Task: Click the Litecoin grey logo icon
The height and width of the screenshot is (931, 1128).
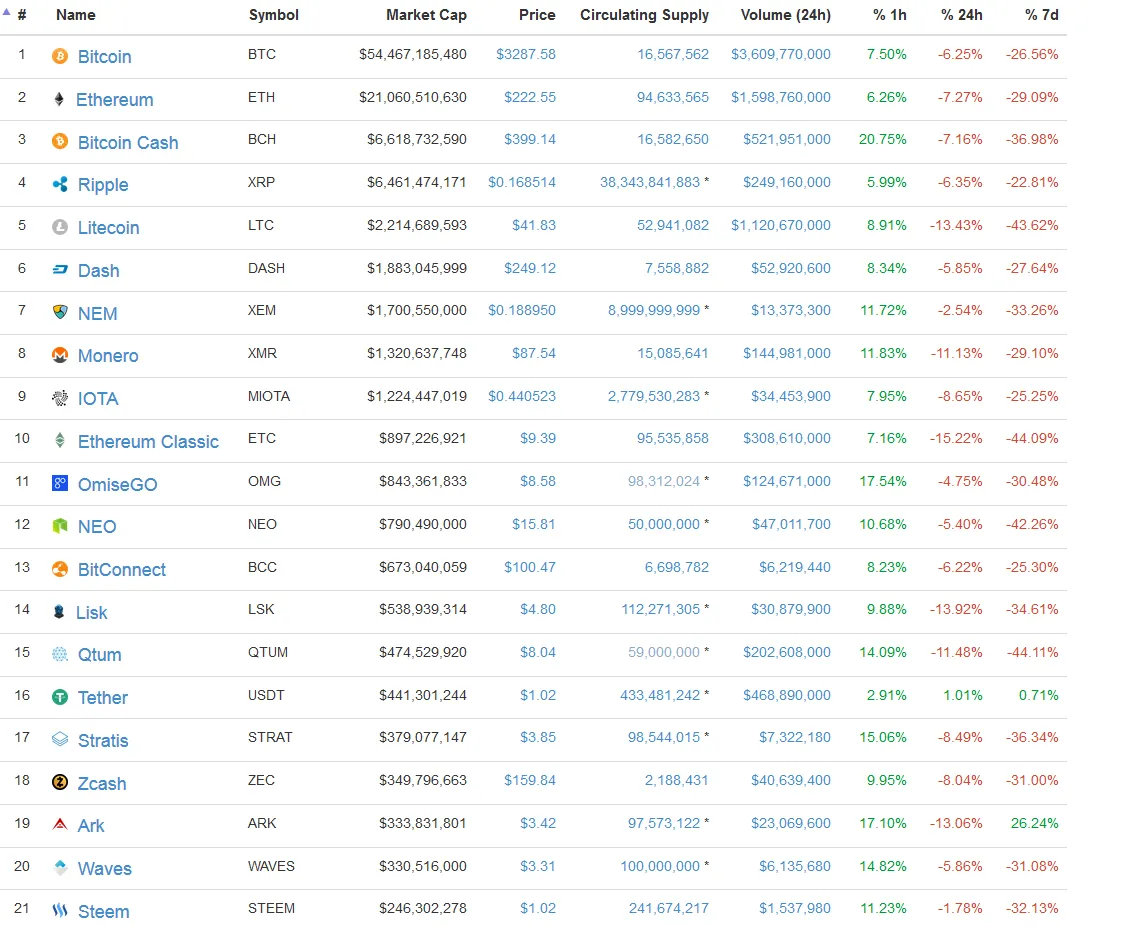Action: (x=60, y=227)
